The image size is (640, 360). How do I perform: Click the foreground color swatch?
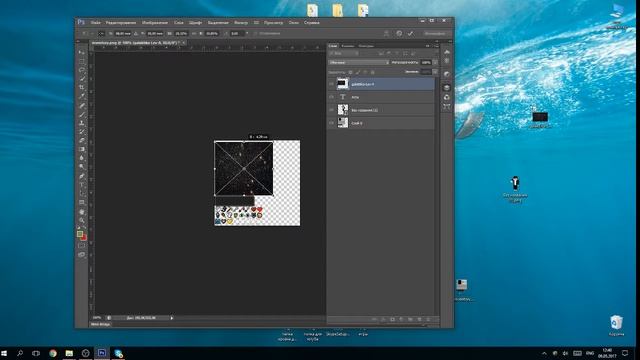(x=80, y=234)
